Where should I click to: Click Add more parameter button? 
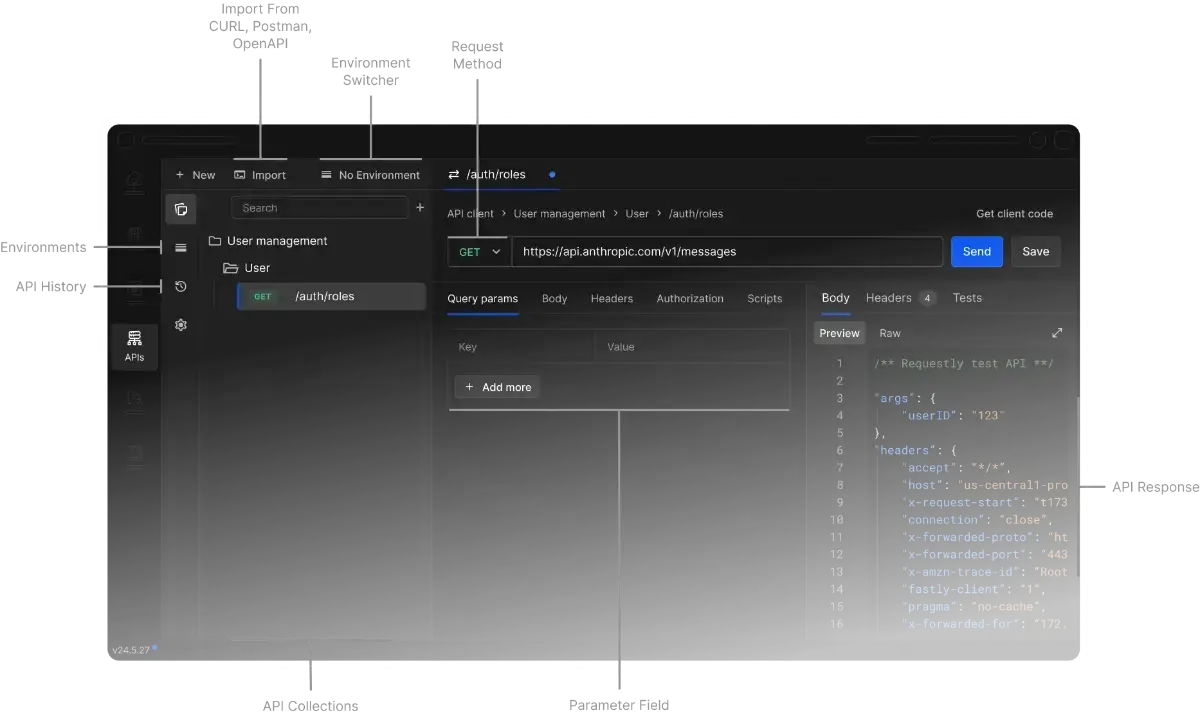(x=497, y=387)
